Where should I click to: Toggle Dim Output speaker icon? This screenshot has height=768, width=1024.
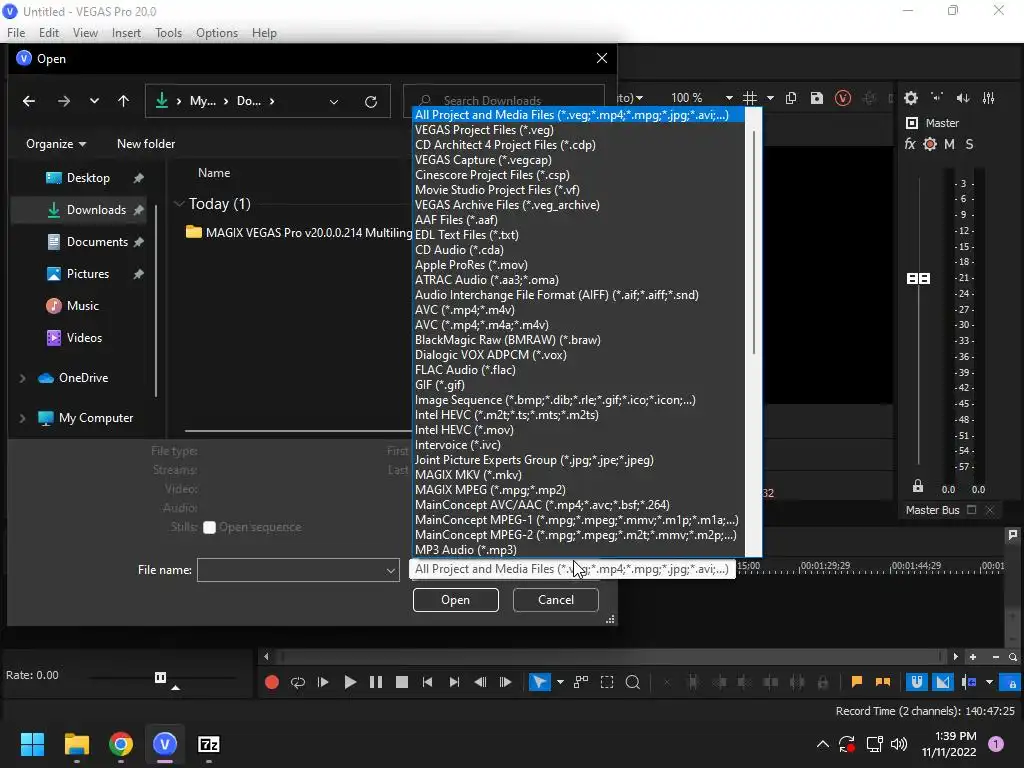(x=963, y=98)
